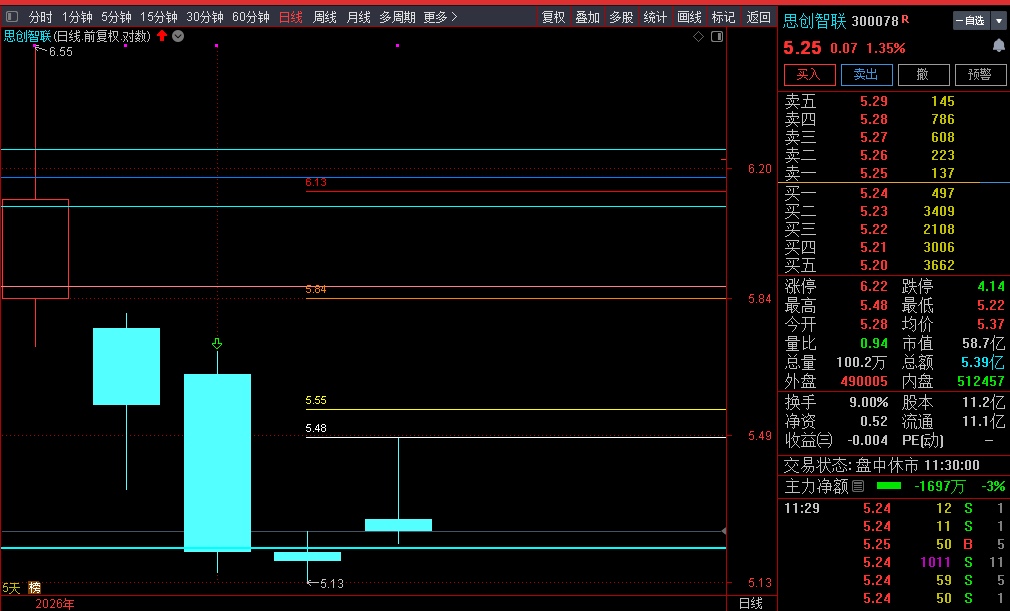The height and width of the screenshot is (611, 1010).
Task: Select the 卖一 price 5.25 row
Action: [893, 174]
